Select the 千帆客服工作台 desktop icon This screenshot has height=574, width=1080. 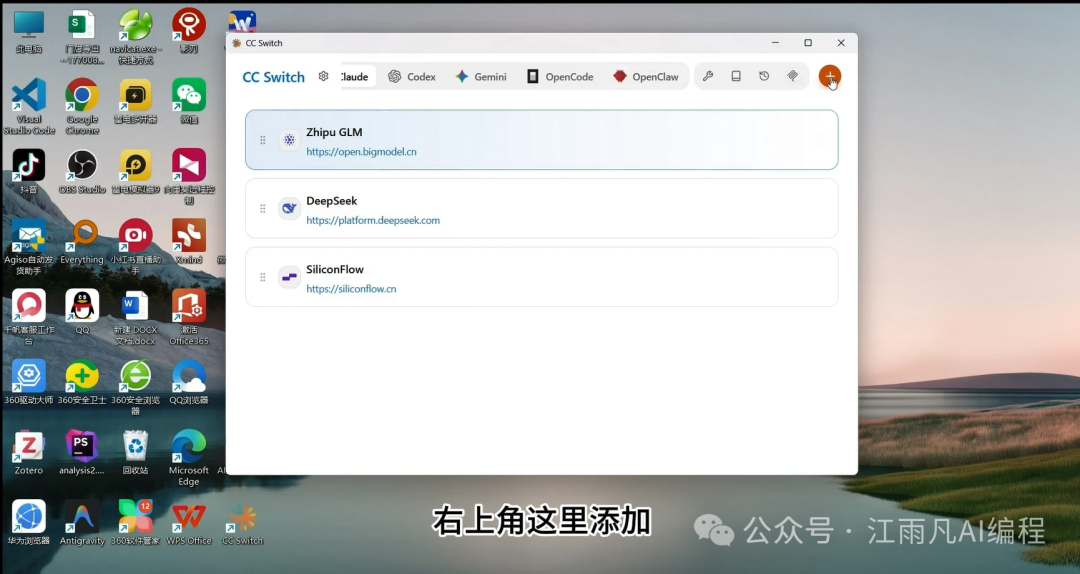coord(29,317)
